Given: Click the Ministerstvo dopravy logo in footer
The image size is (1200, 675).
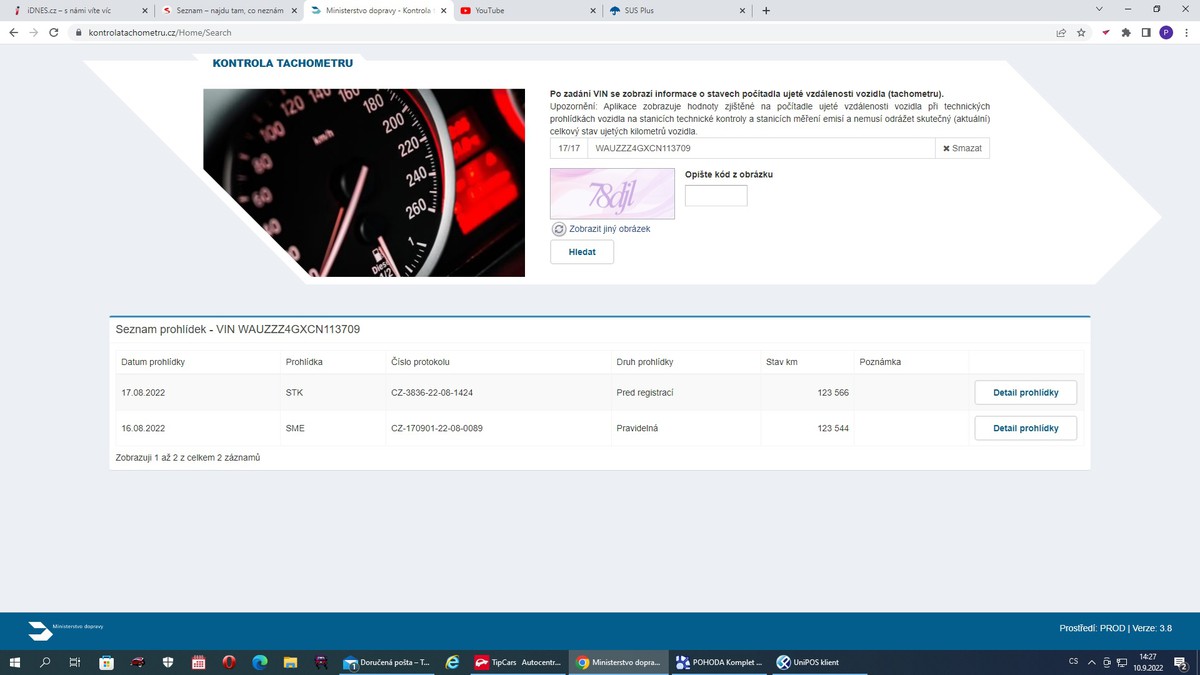Looking at the screenshot, I should (x=40, y=631).
